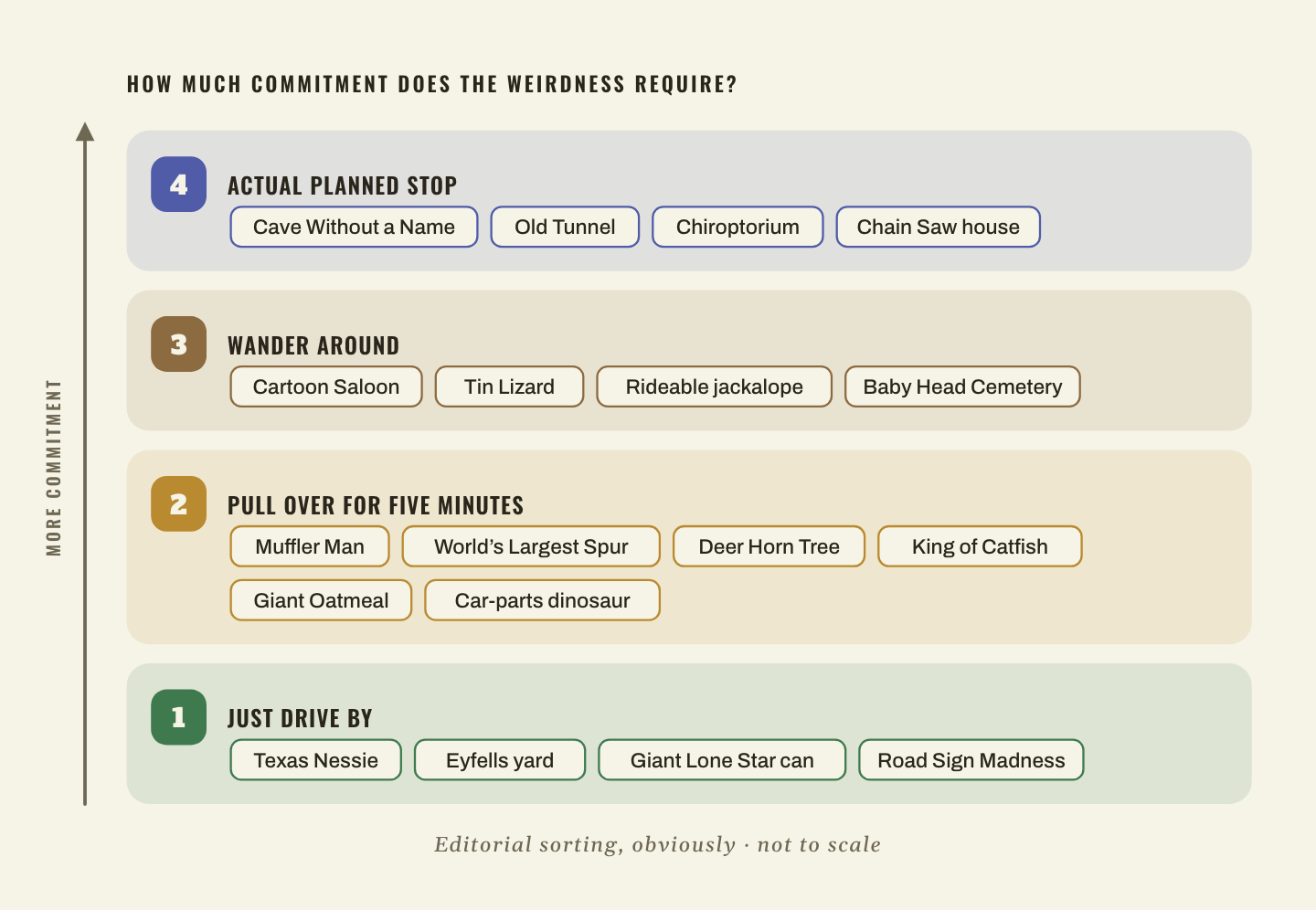
Task: Select the Car-parts dinosaur tag
Action: click(542, 600)
